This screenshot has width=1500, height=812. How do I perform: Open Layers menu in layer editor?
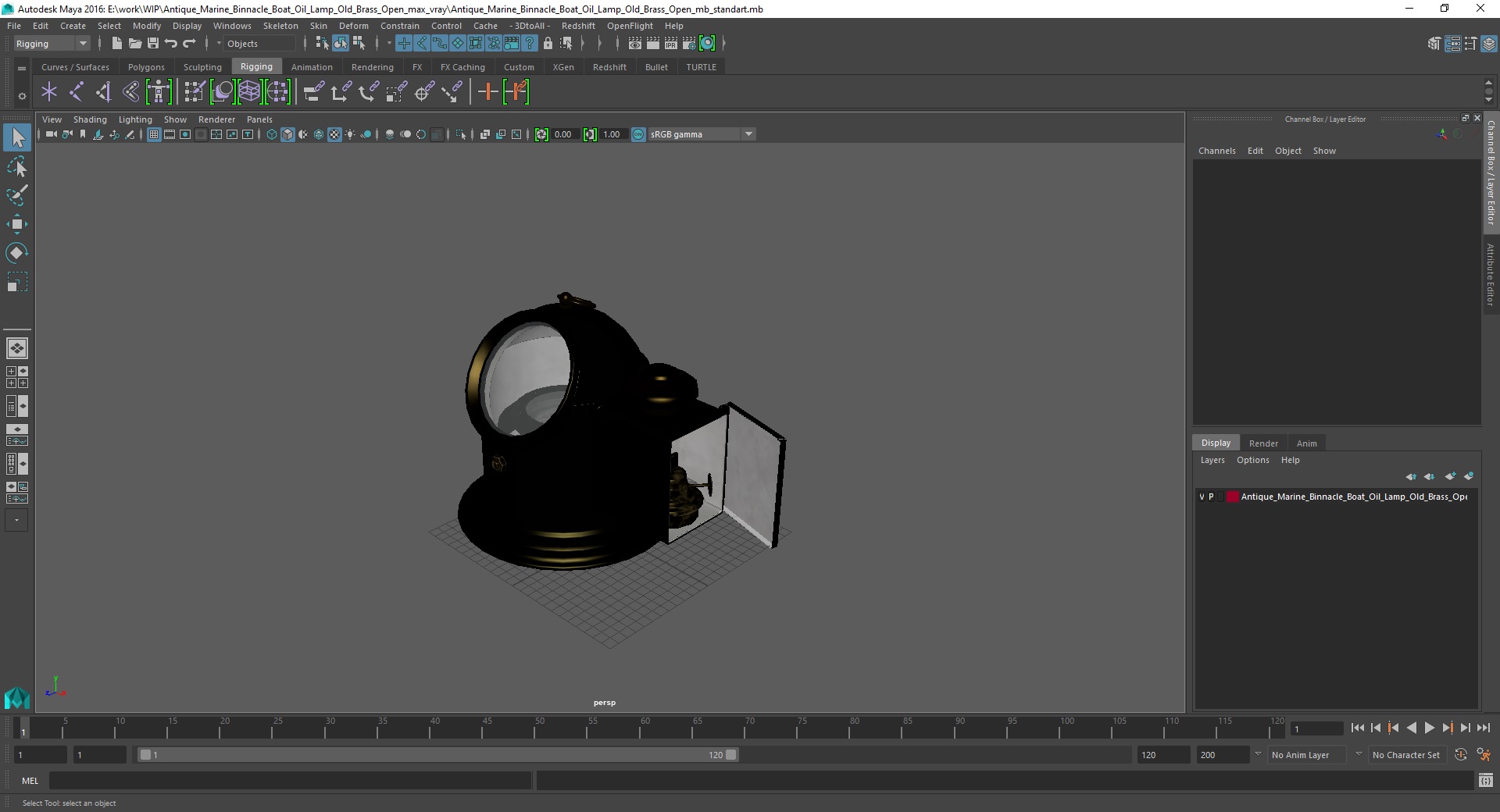click(x=1212, y=460)
